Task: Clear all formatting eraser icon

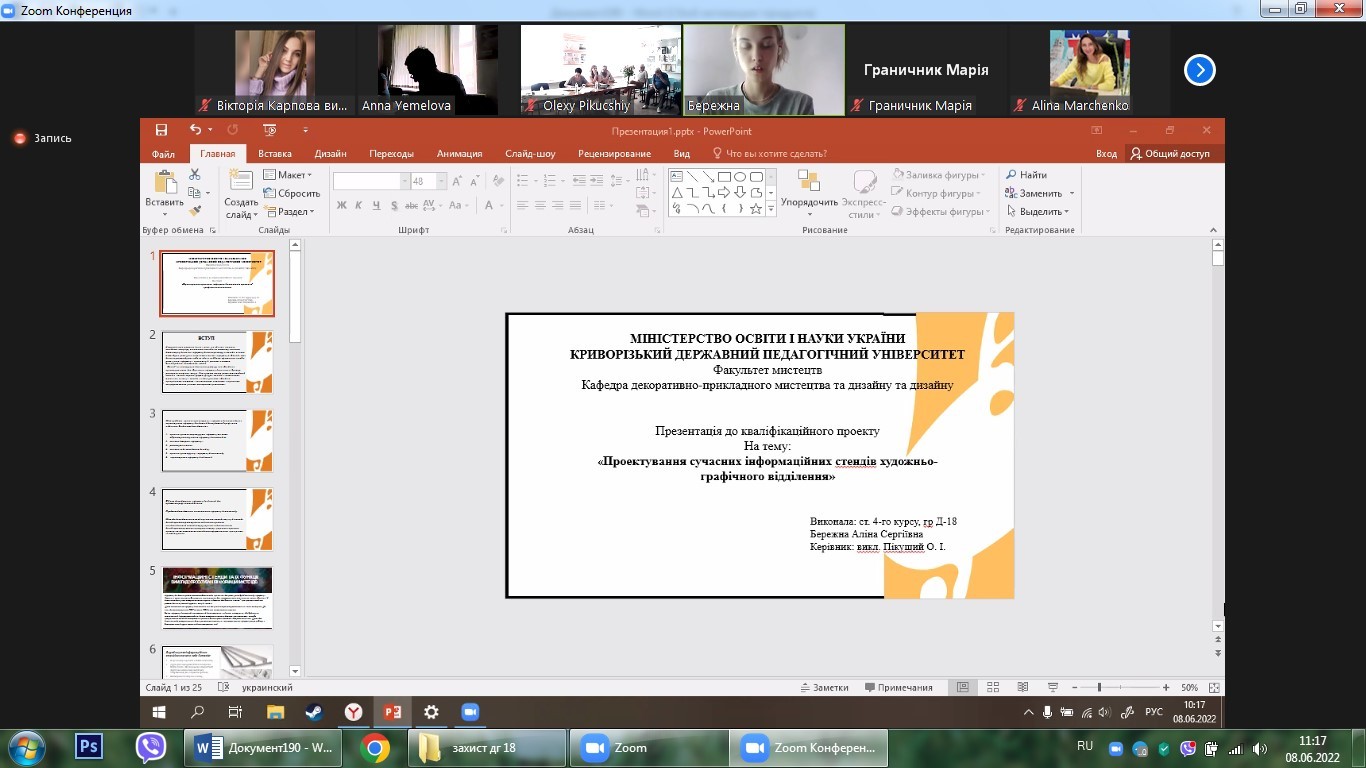Action: click(498, 181)
